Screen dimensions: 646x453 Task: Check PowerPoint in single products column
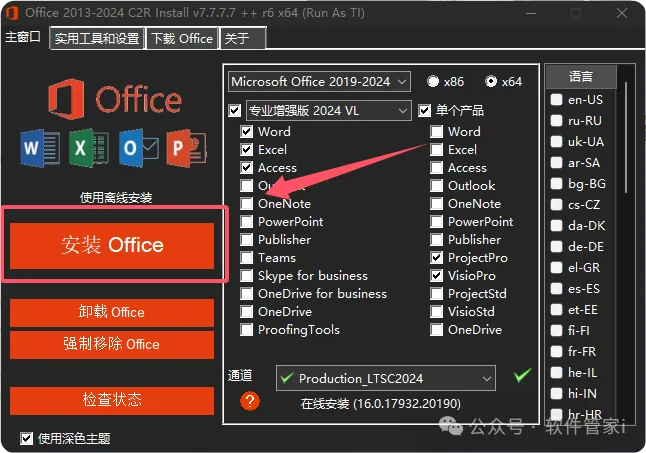point(437,222)
